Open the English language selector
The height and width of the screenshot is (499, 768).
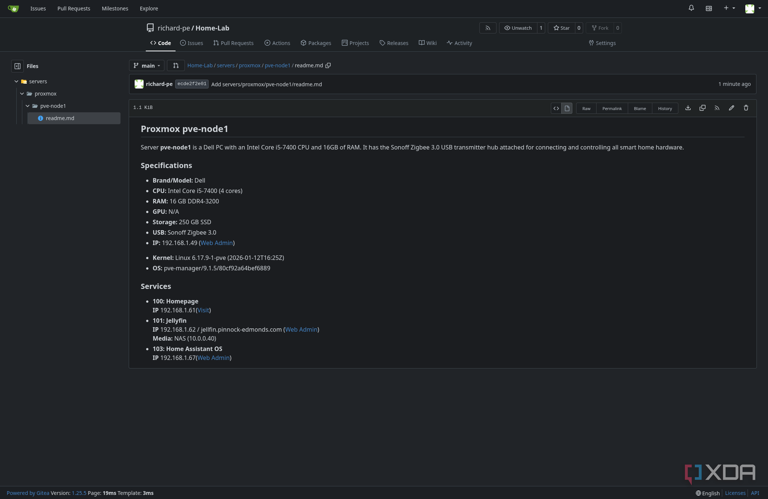(x=708, y=493)
